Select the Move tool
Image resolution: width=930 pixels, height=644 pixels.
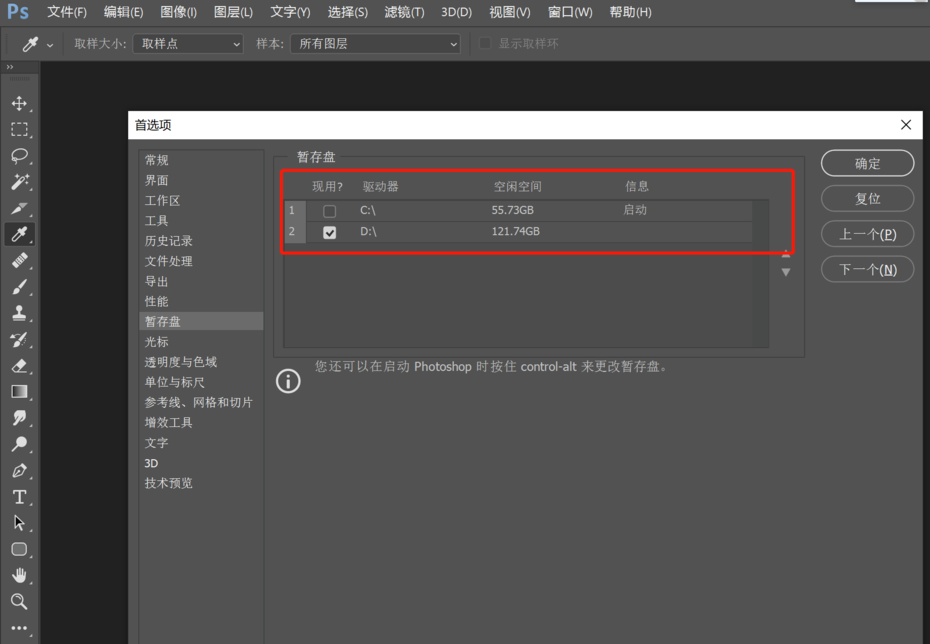(x=19, y=103)
